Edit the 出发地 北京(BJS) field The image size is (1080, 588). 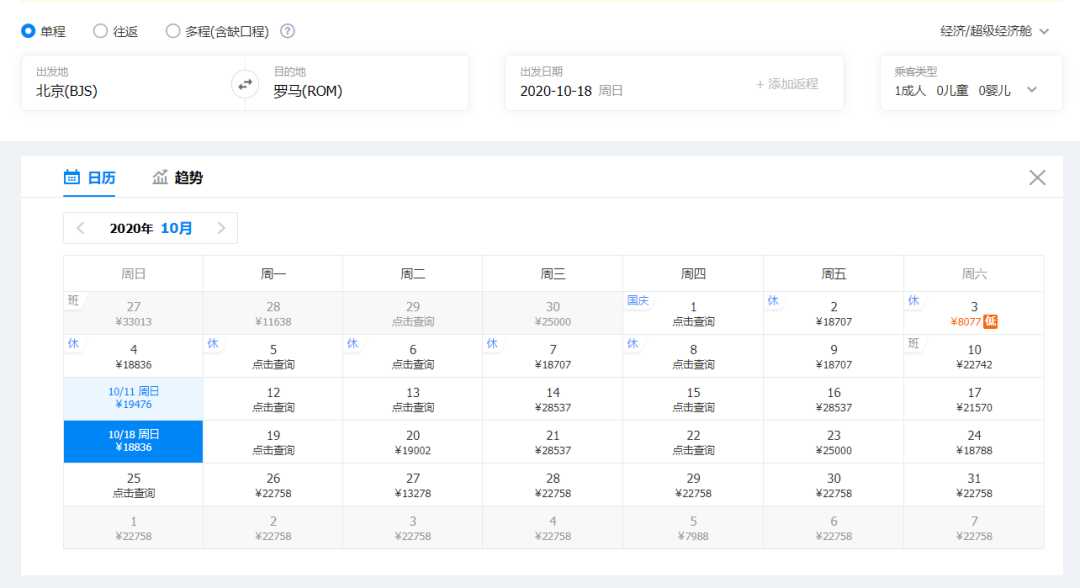click(126, 83)
